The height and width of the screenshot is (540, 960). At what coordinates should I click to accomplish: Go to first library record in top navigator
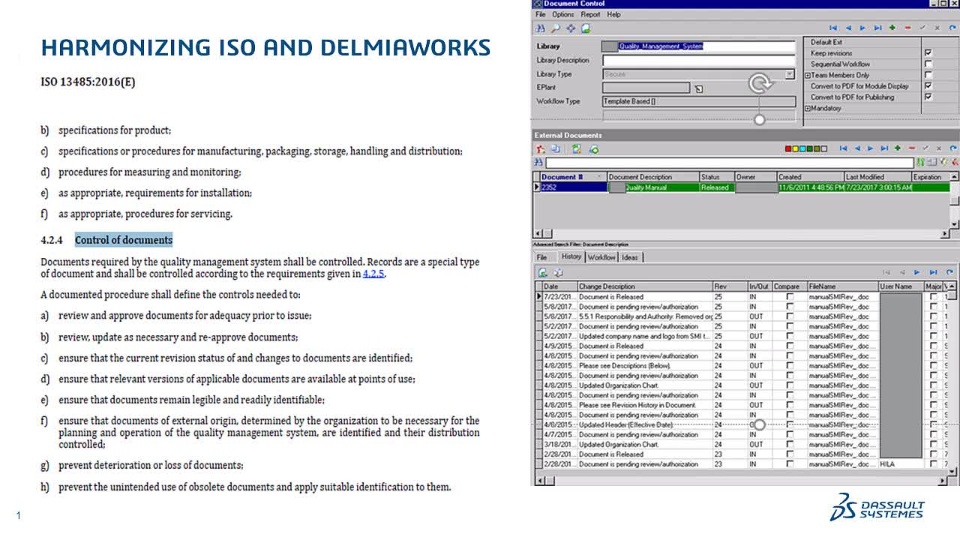click(833, 28)
